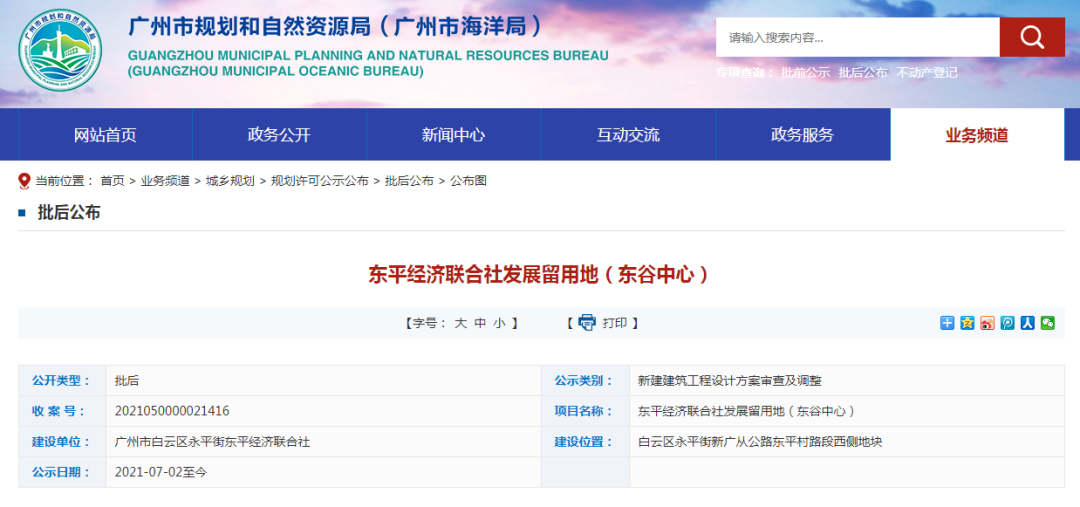Open the 政务公开 nav tab
Viewport: 1080px width, 507px height.
(x=279, y=134)
